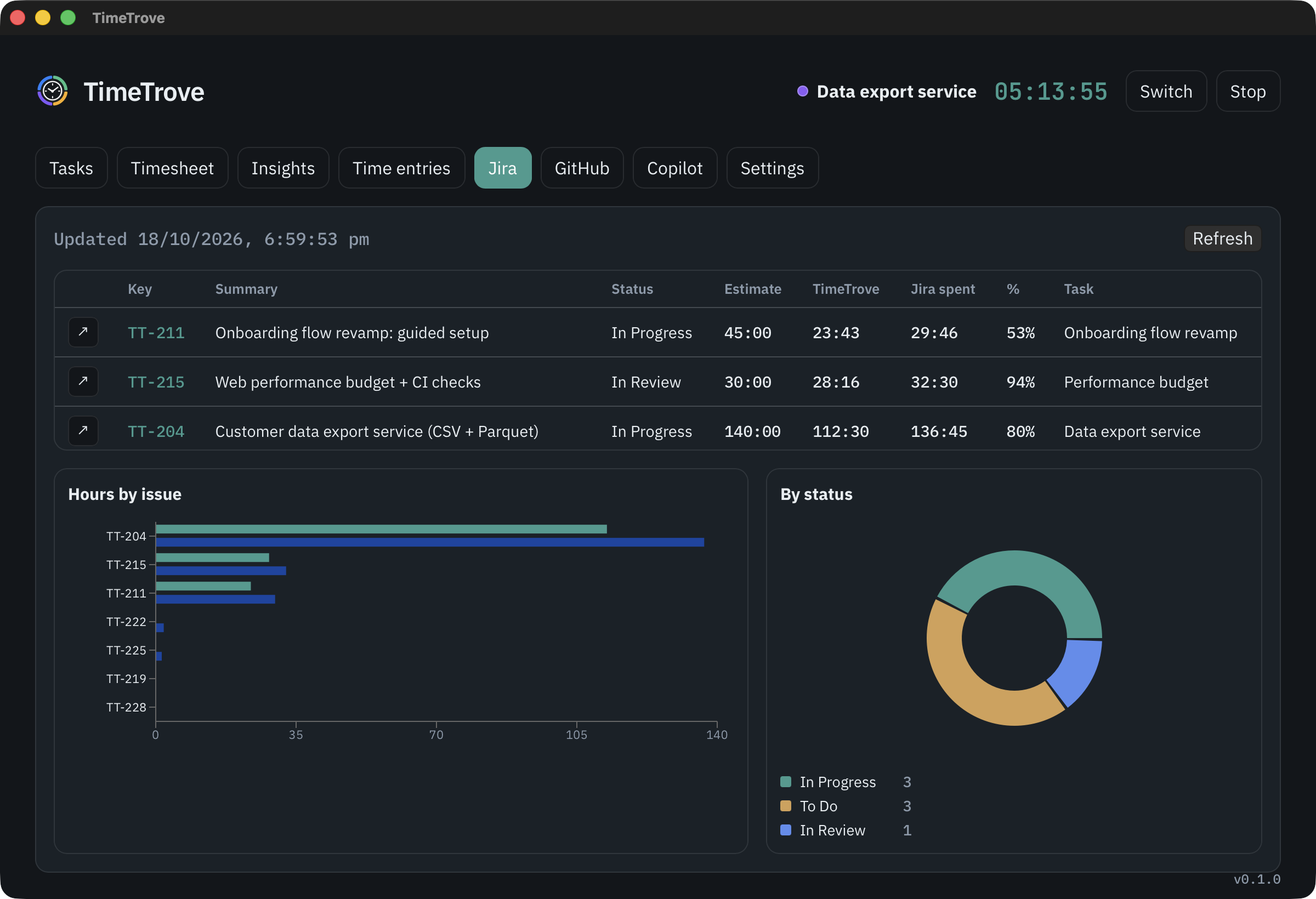Click the To Do legend swatch
The width and height of the screenshot is (1316, 899).
click(x=785, y=806)
